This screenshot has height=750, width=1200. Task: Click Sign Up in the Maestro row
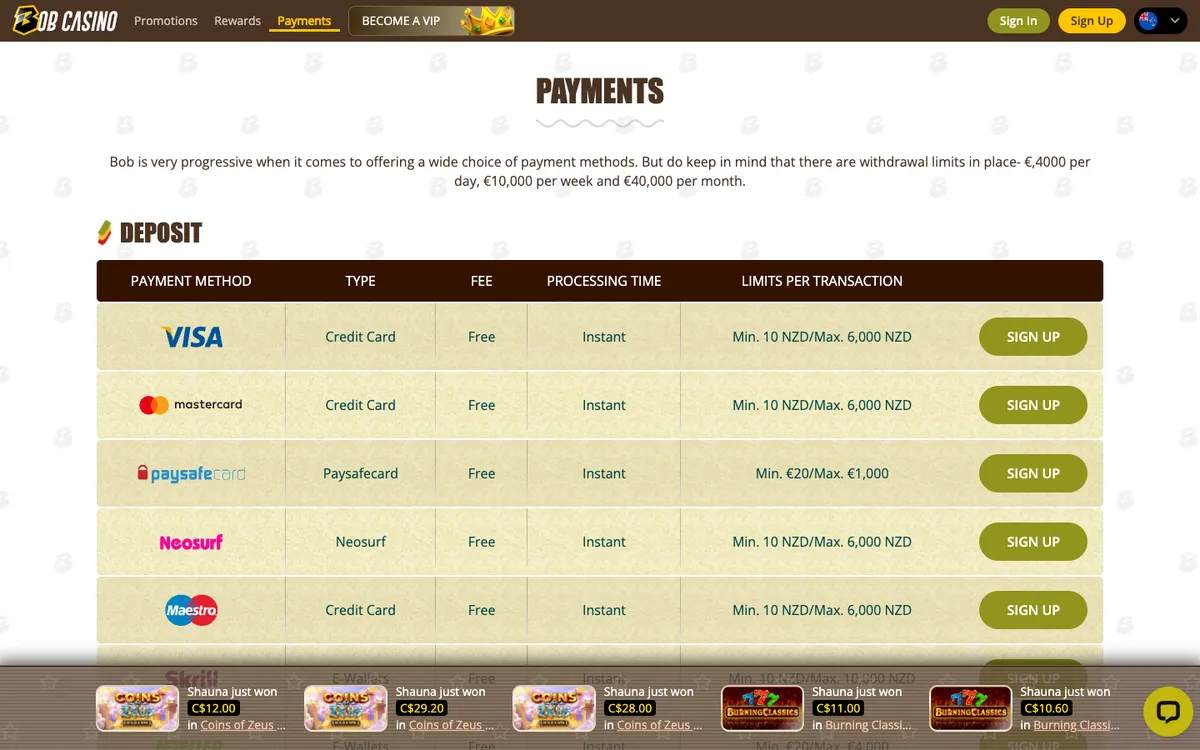click(1033, 610)
